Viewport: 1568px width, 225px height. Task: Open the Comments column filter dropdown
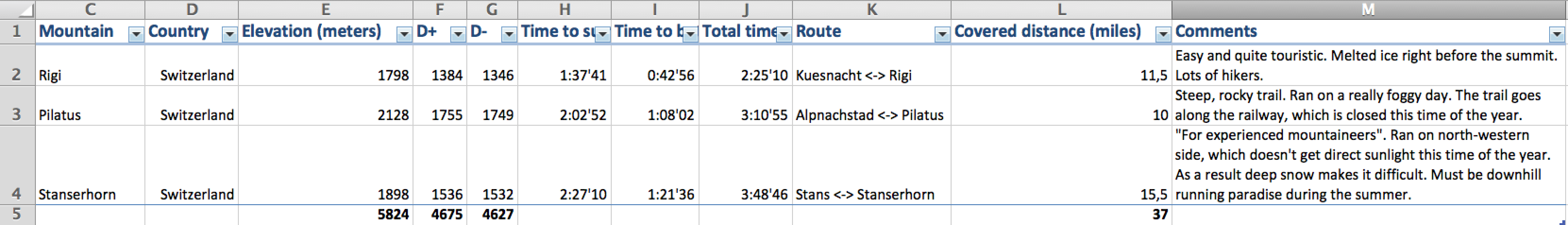1556,34
